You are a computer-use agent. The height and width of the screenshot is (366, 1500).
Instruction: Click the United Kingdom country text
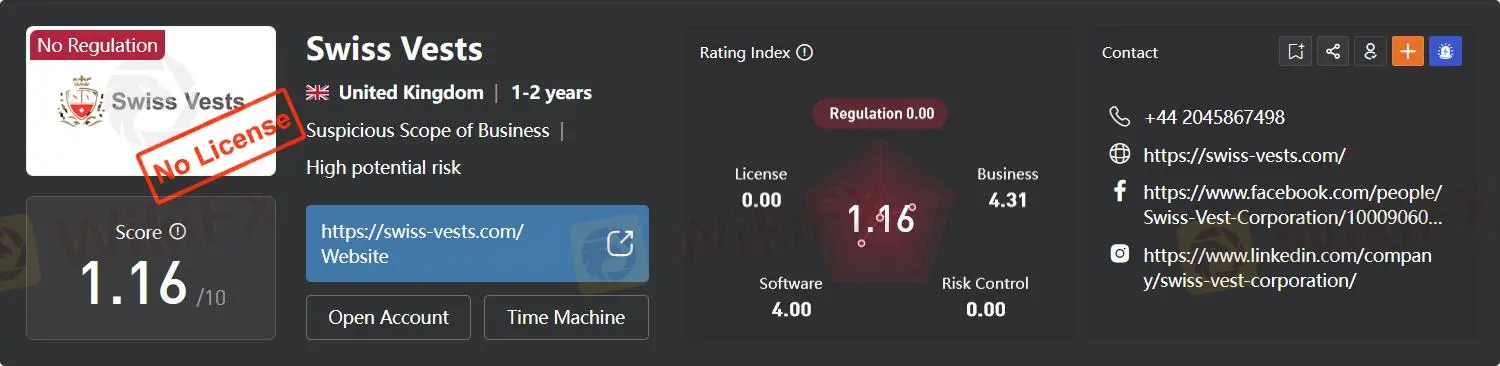[411, 93]
